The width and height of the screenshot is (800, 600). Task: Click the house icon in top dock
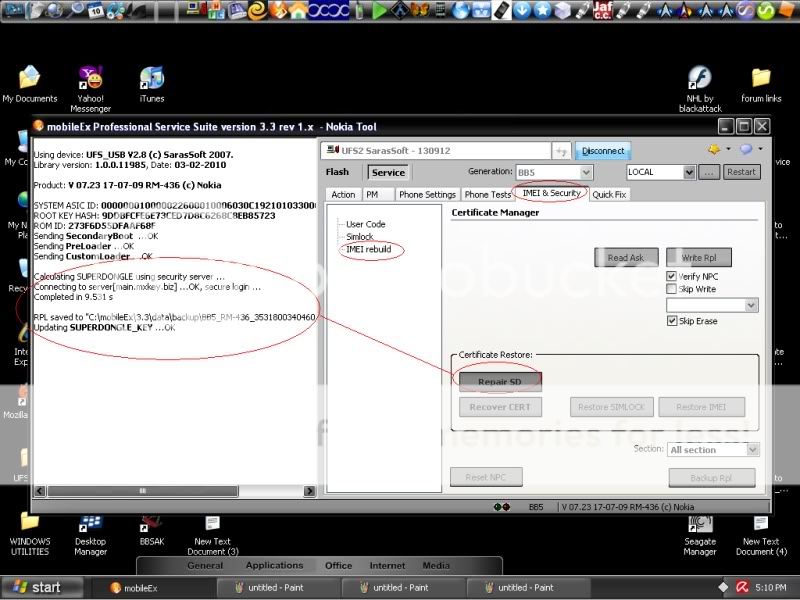[x=298, y=10]
